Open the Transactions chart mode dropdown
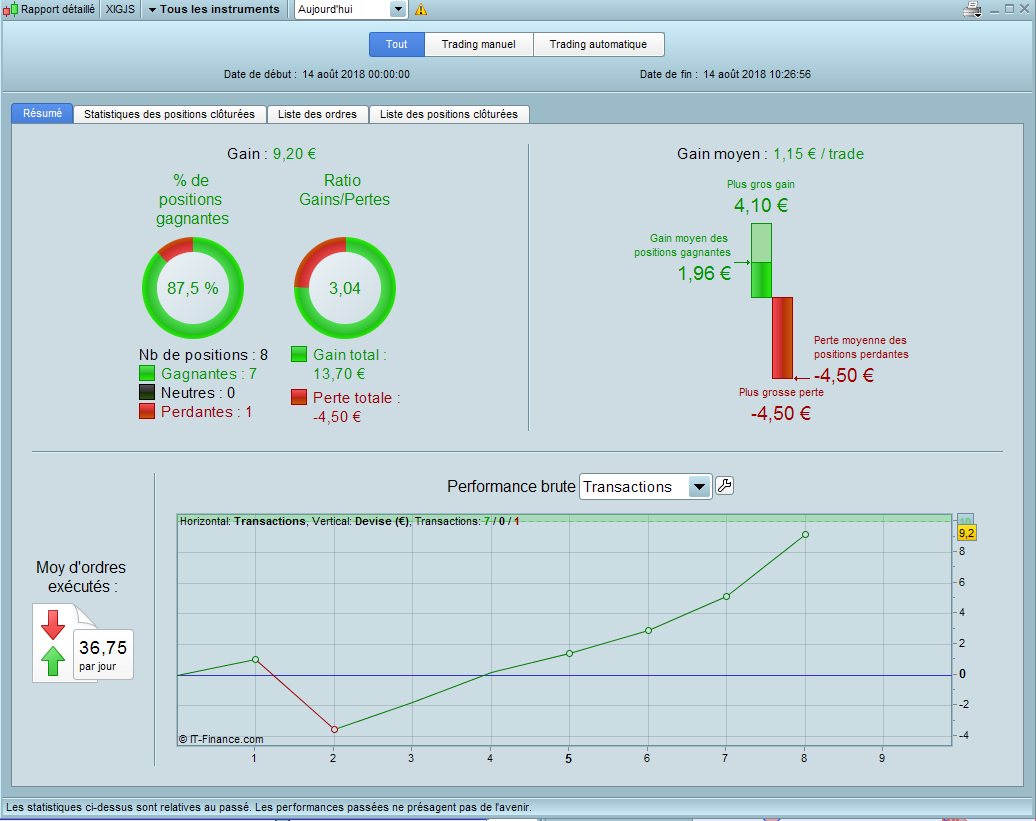This screenshot has height=821, width=1036. coord(646,487)
